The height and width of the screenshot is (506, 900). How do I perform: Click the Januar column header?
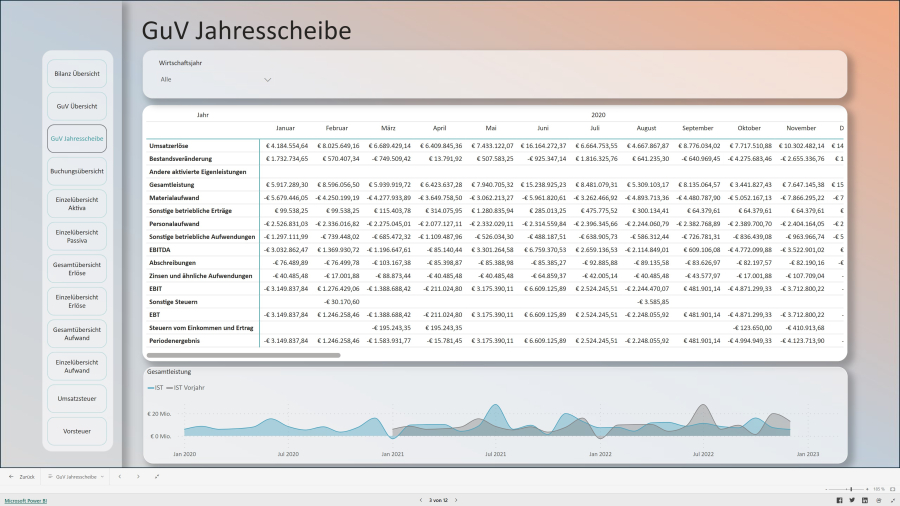click(285, 128)
